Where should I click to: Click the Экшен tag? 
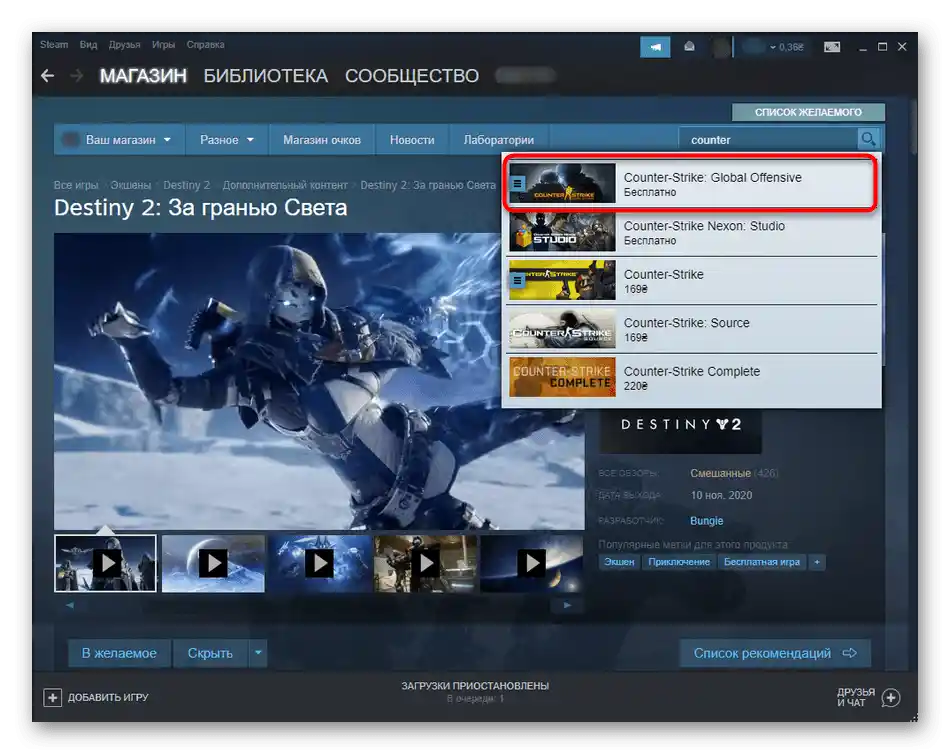(x=619, y=562)
